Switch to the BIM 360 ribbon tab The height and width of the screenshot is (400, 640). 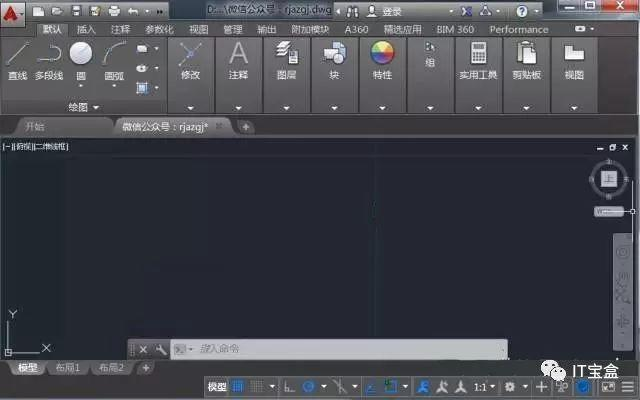point(455,29)
